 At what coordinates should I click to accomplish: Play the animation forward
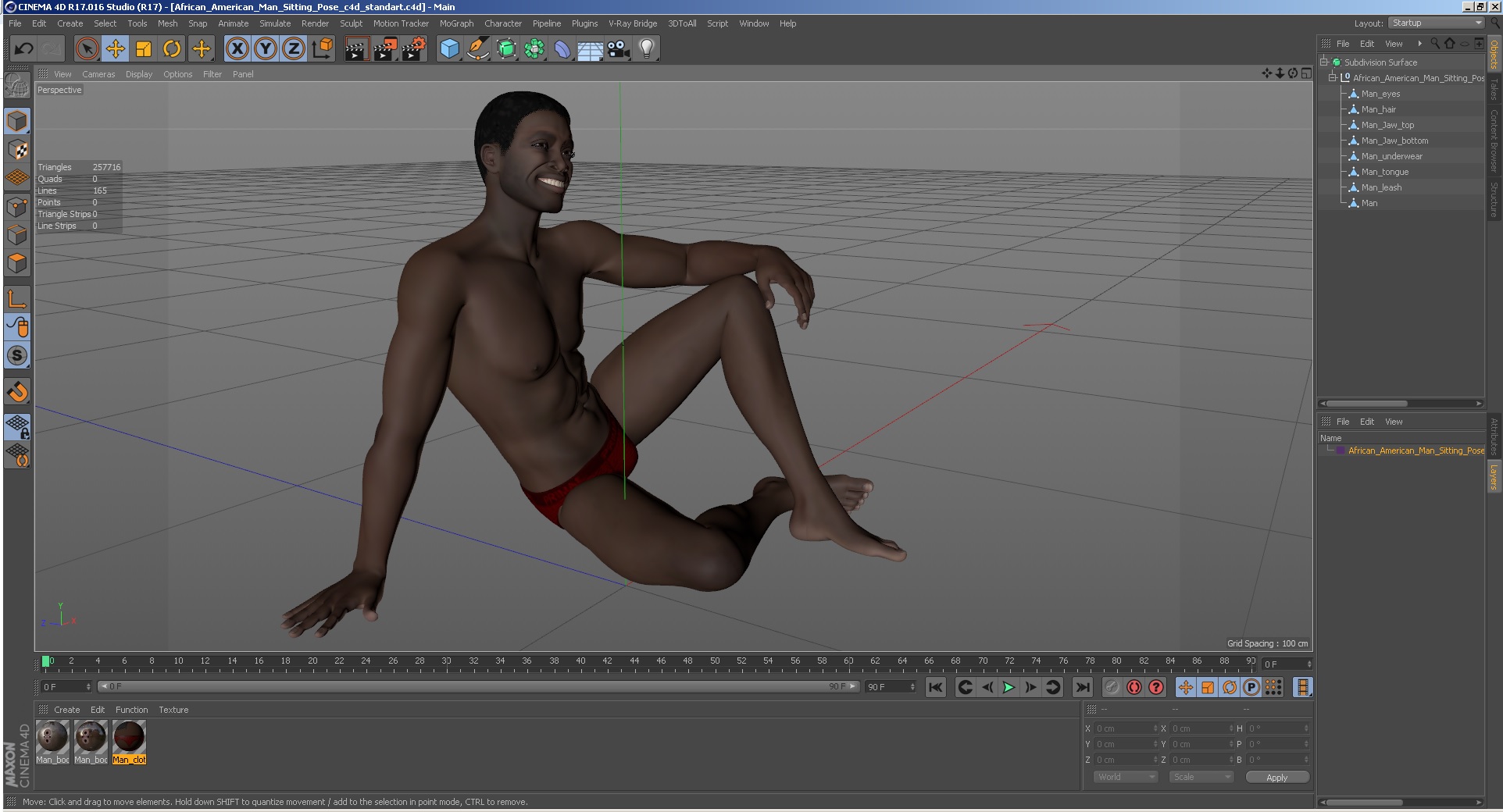1009,687
